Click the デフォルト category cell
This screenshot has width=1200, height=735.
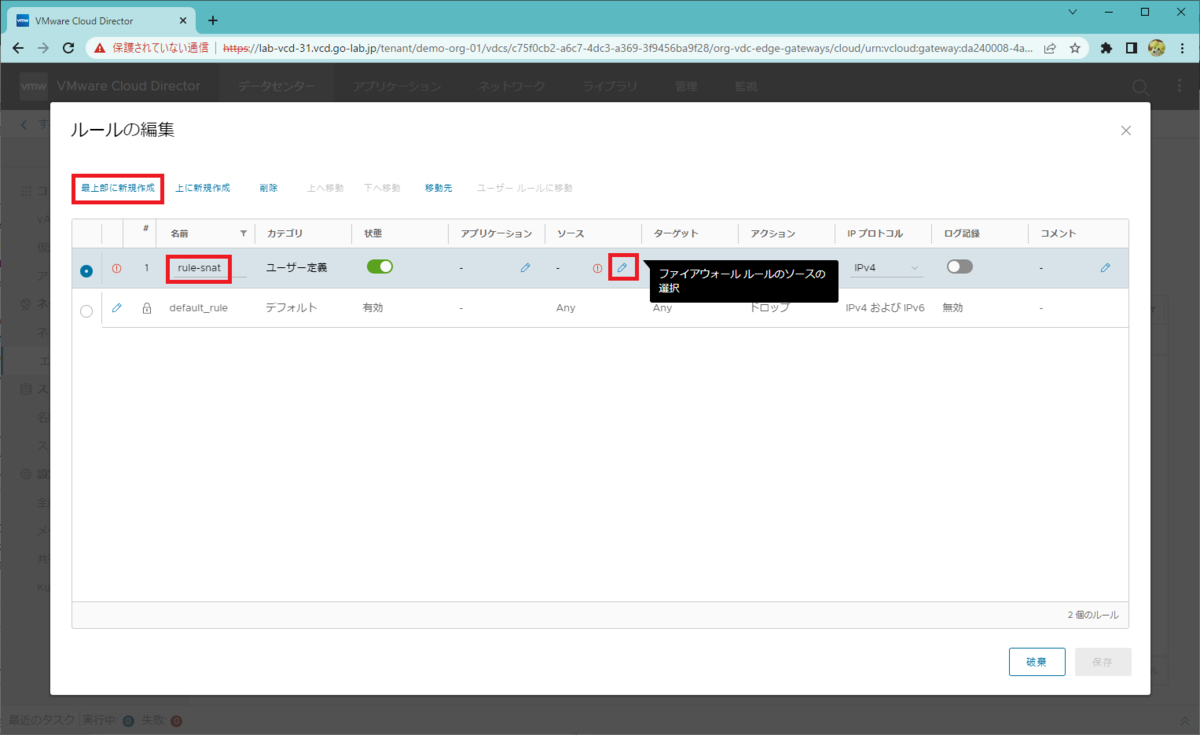tap(291, 308)
